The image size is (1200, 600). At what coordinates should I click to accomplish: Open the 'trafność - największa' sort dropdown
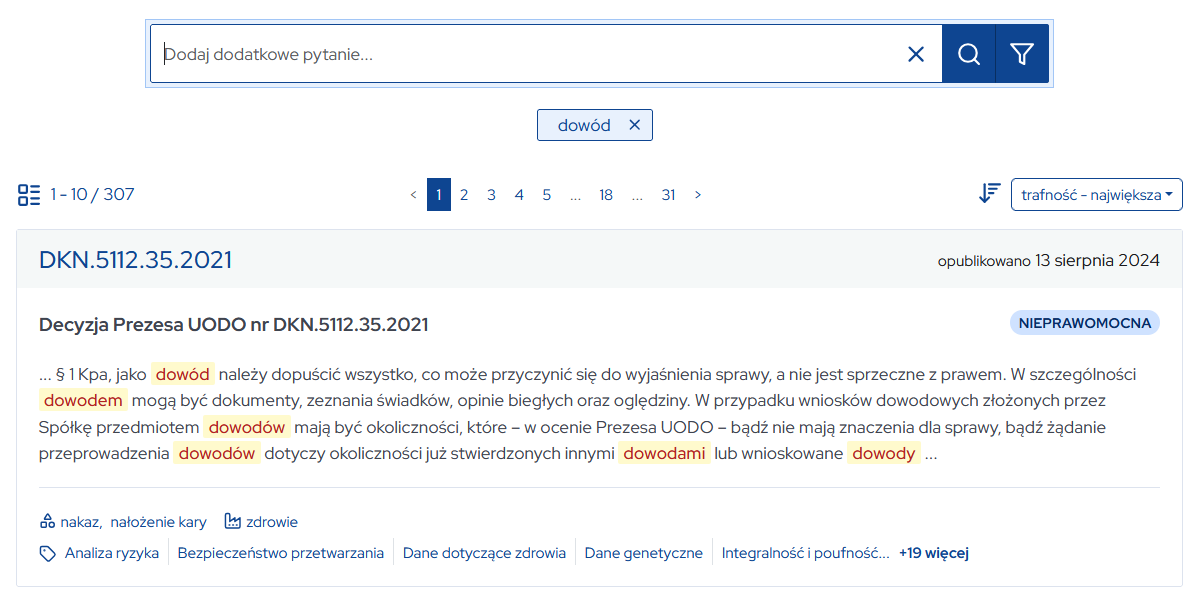click(1097, 194)
